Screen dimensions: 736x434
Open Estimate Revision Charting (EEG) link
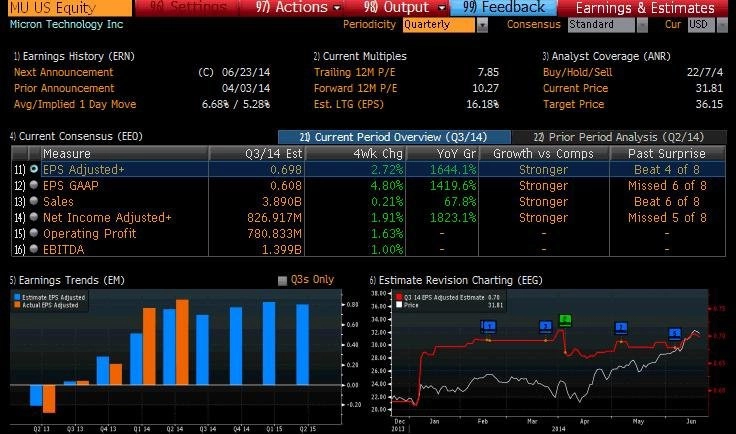456,280
